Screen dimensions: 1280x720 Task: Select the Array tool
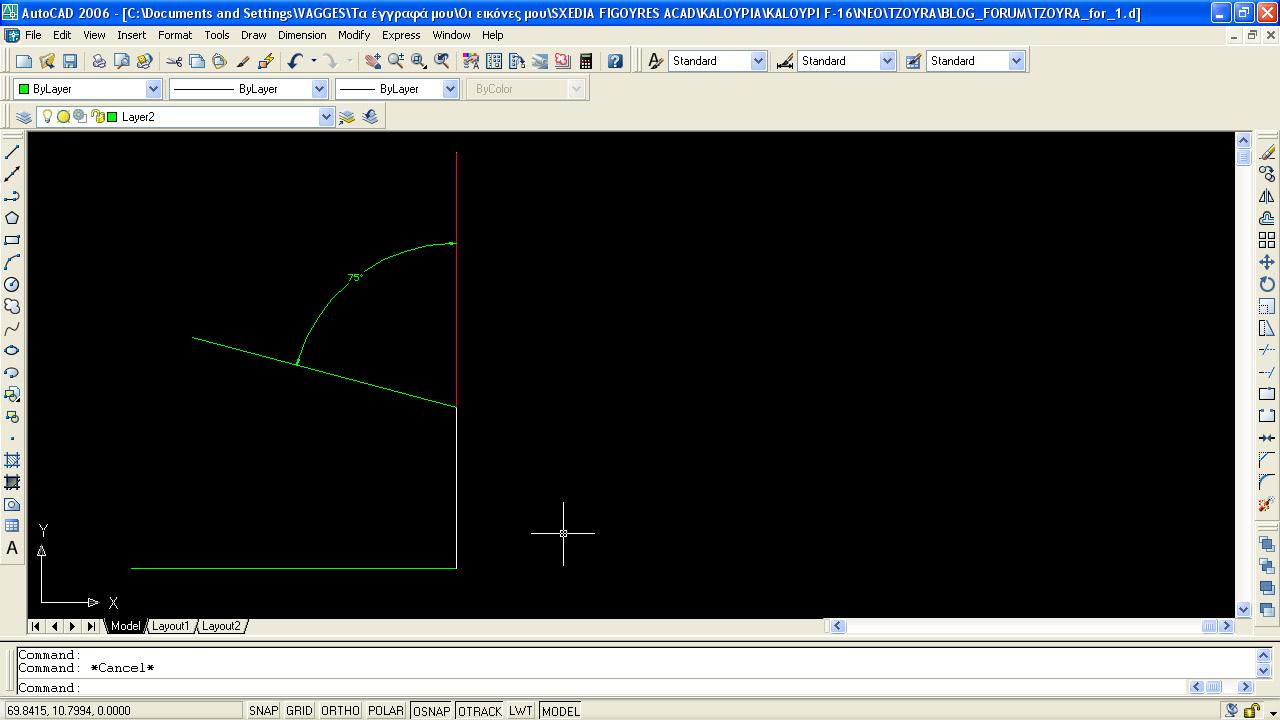coord(1267,240)
